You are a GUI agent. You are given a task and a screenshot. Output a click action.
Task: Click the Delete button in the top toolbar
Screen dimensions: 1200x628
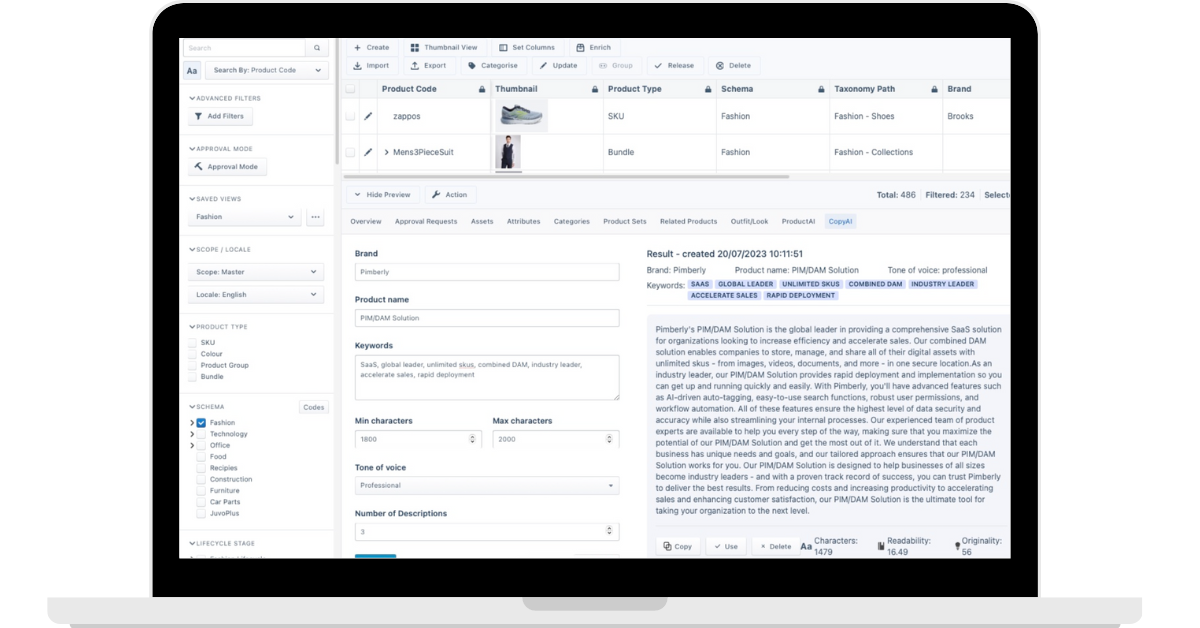733,65
